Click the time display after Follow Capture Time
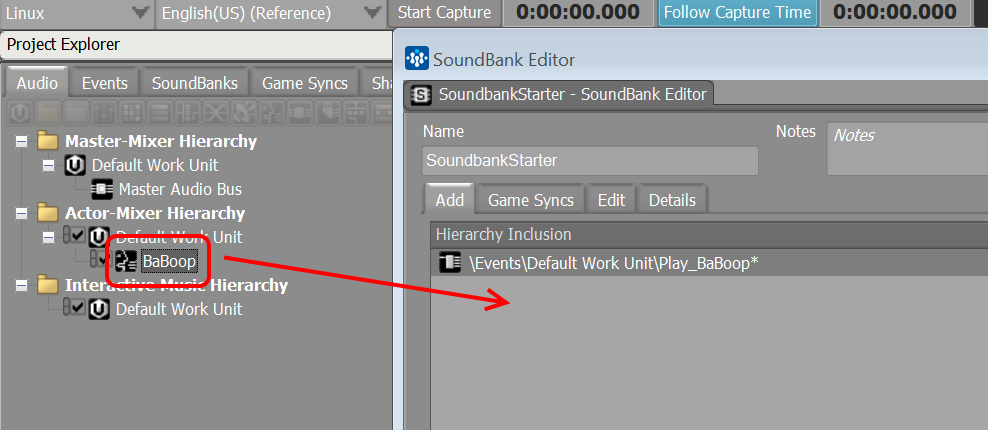The width and height of the screenshot is (988, 430). coord(895,13)
